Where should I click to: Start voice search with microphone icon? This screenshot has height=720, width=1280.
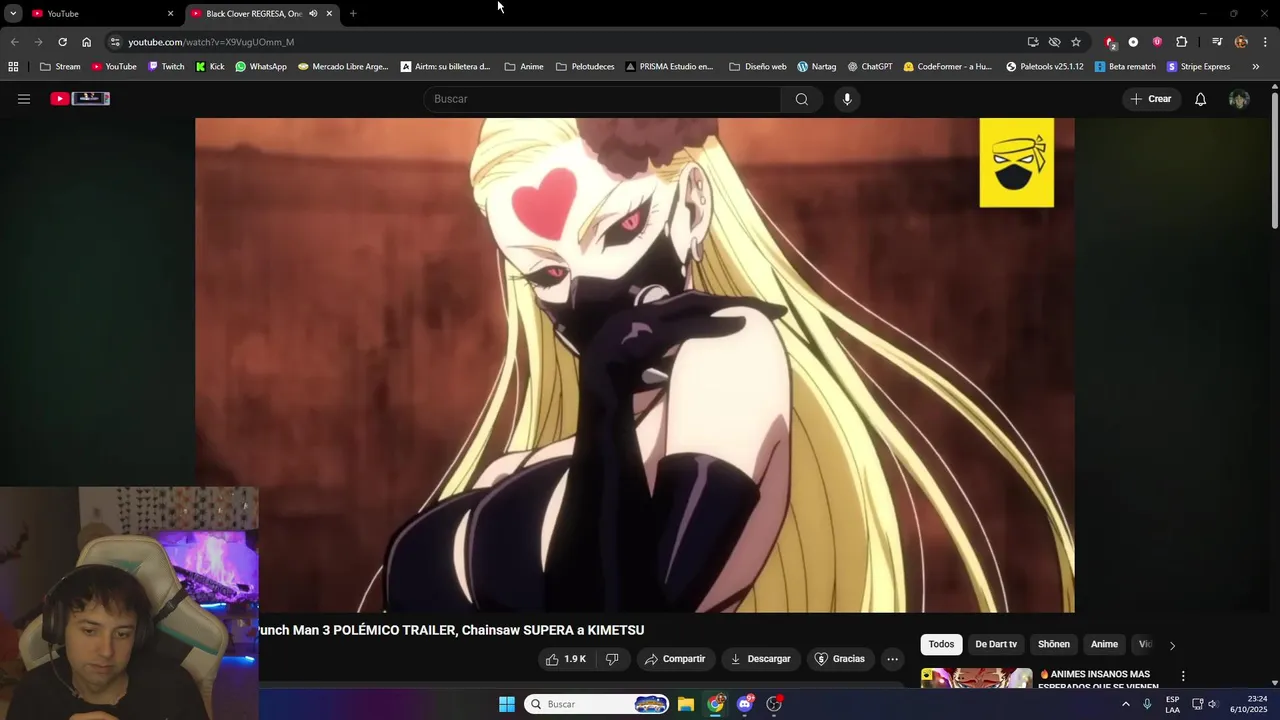tap(847, 99)
